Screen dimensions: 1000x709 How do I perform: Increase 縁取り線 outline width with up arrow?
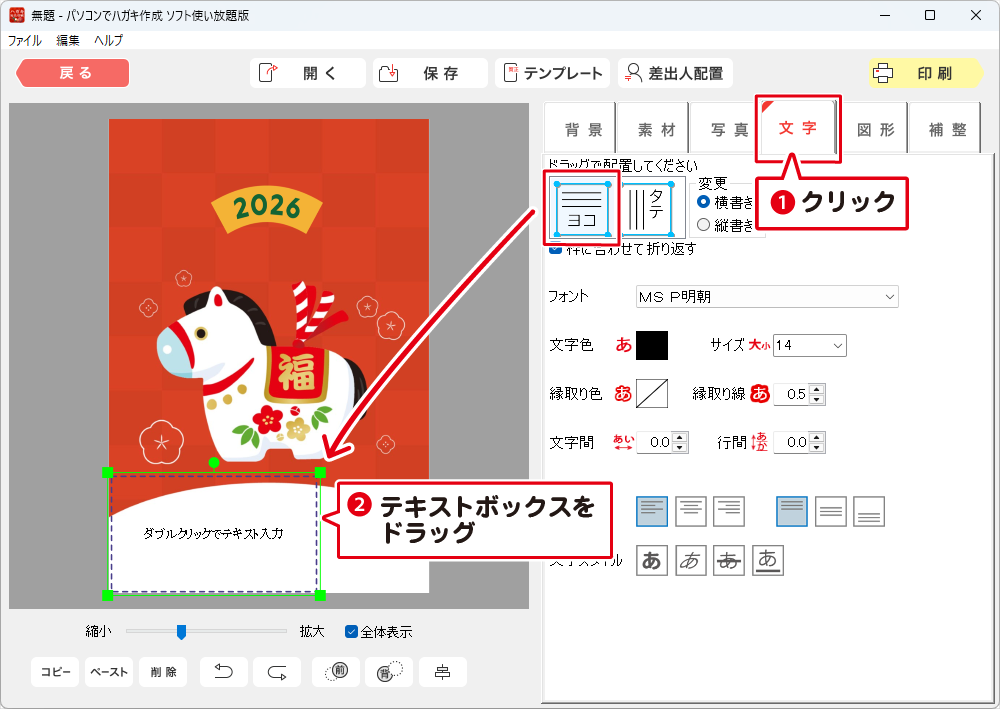tap(817, 389)
